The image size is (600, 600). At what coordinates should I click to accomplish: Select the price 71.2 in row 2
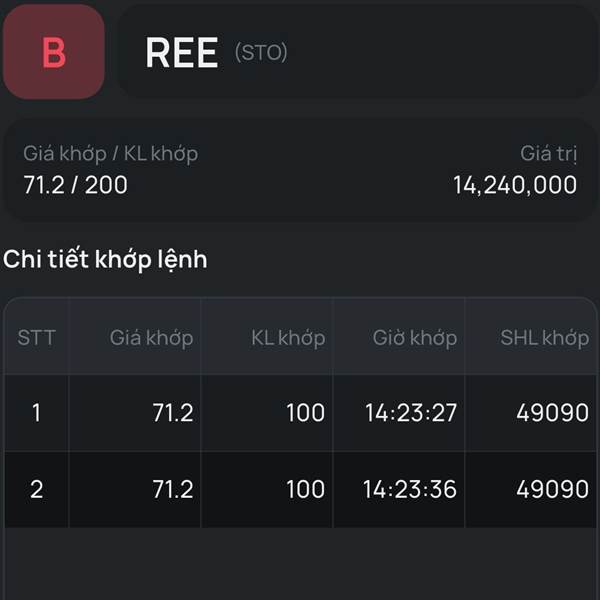click(x=173, y=489)
